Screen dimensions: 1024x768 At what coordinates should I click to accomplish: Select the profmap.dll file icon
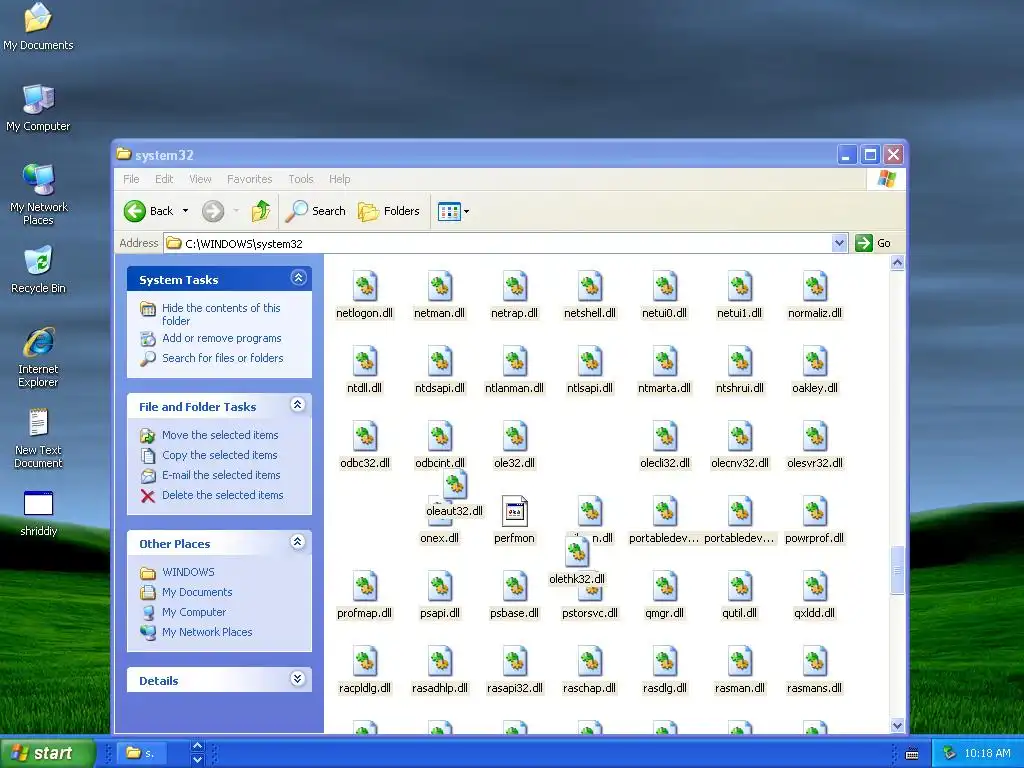(x=364, y=588)
